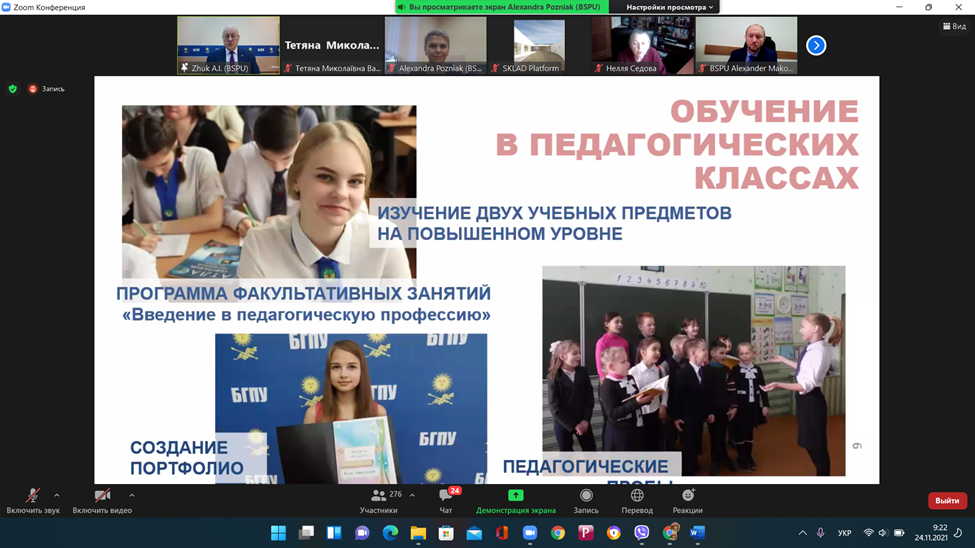Open the notifications moon icon

click(958, 533)
